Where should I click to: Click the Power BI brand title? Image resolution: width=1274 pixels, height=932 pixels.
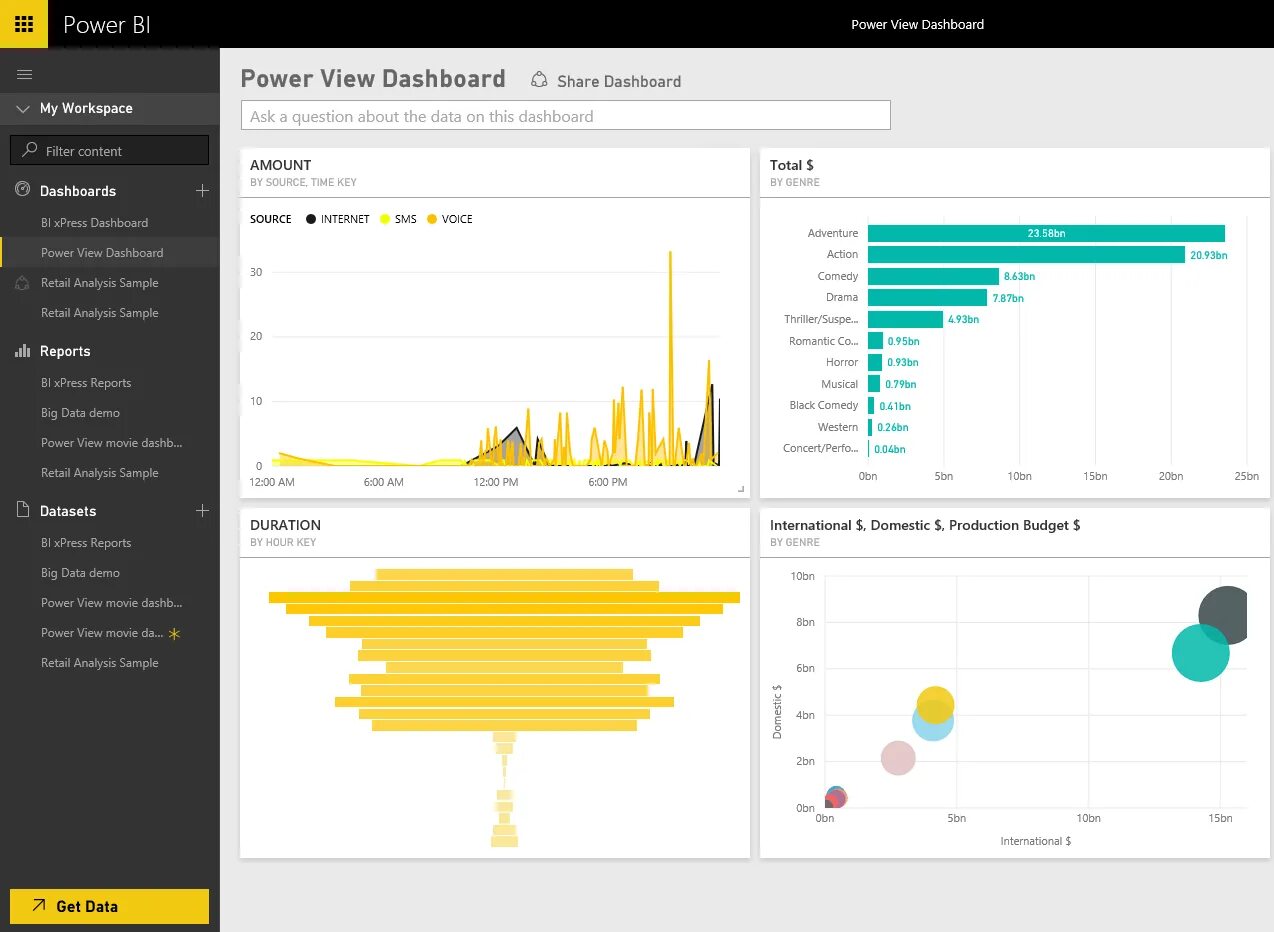pos(107,25)
